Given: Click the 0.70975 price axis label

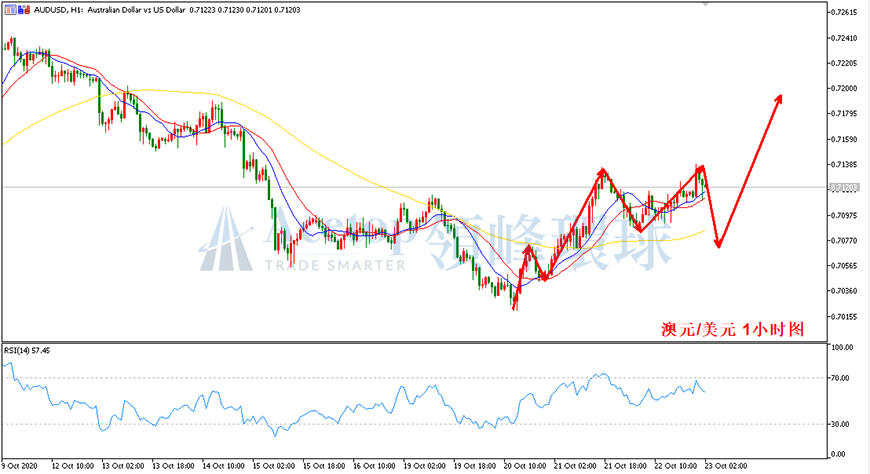Looking at the screenshot, I should [x=844, y=215].
